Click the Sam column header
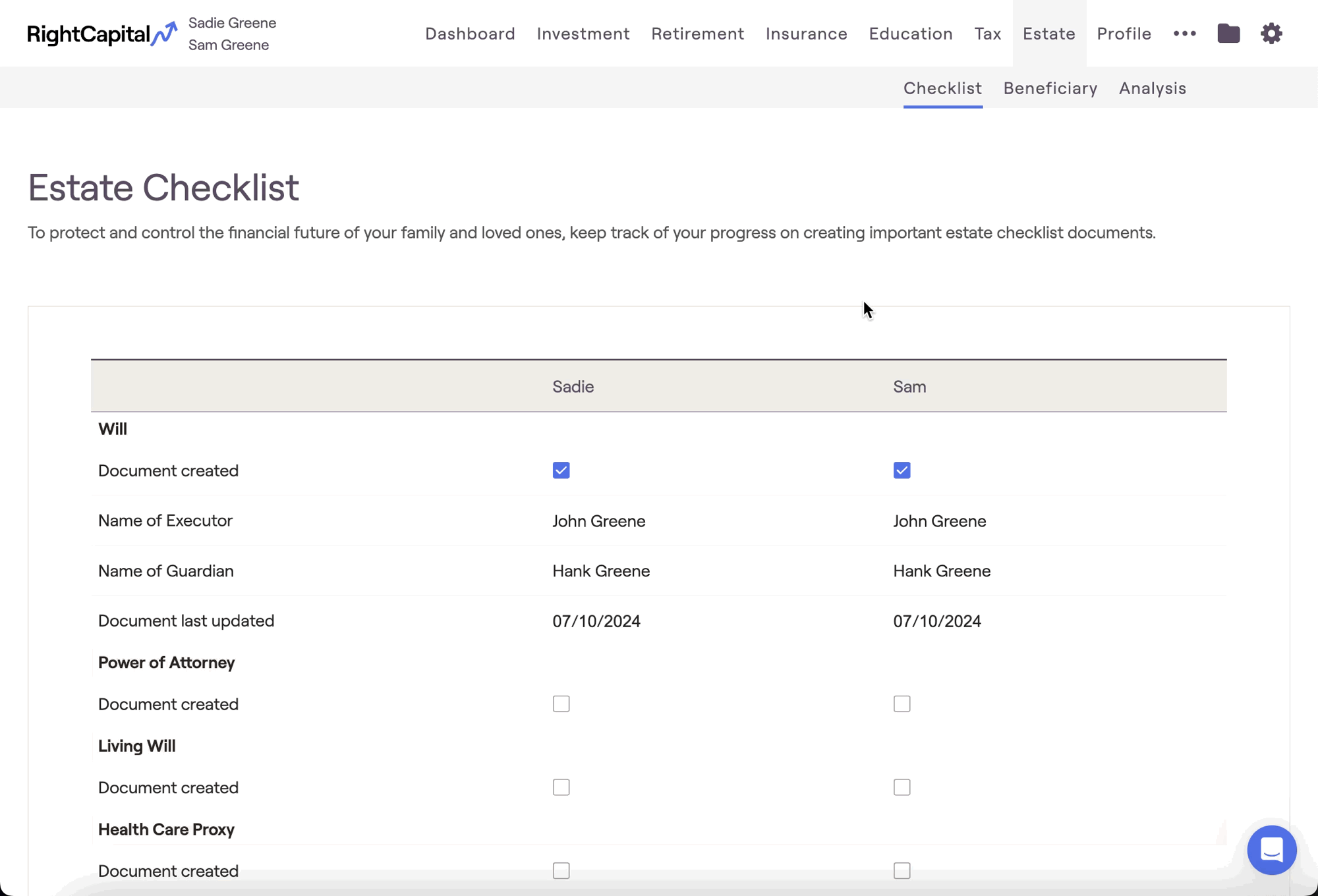Viewport: 1318px width, 896px height. click(909, 387)
